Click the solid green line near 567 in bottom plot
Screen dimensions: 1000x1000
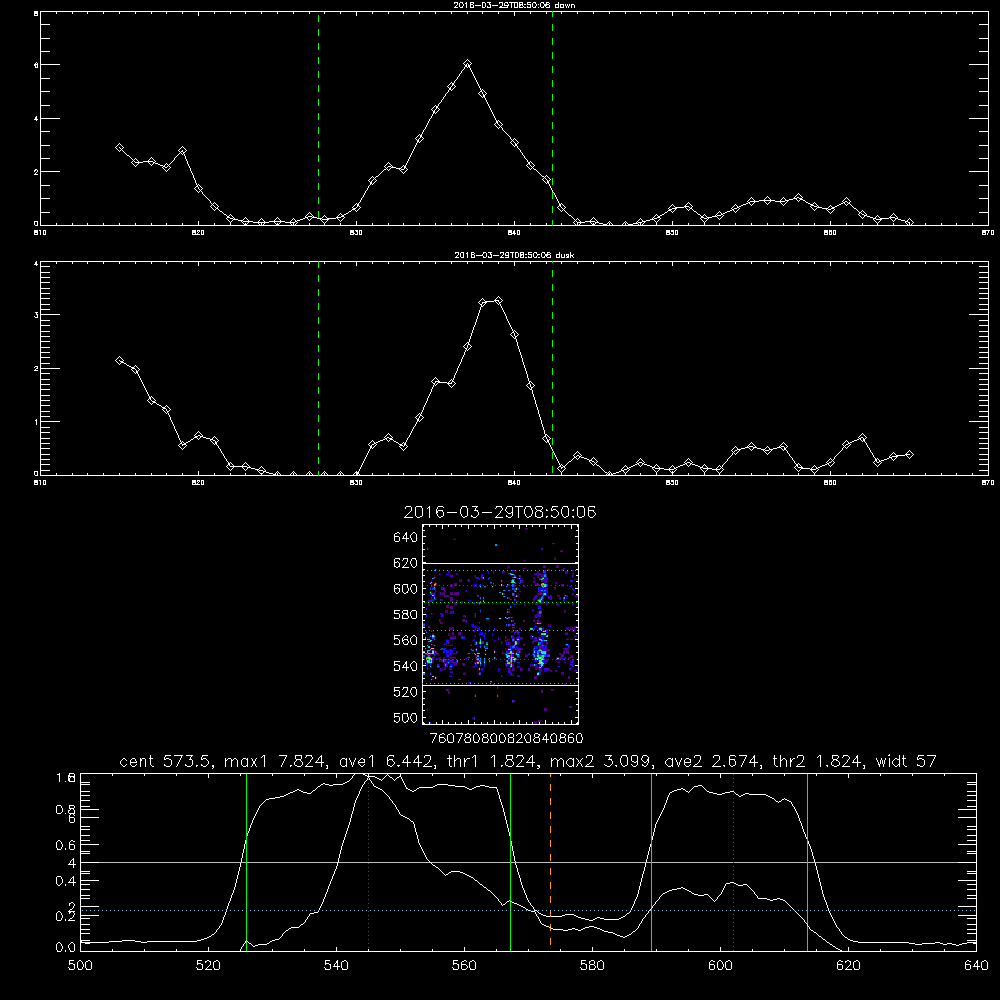click(x=510, y=861)
